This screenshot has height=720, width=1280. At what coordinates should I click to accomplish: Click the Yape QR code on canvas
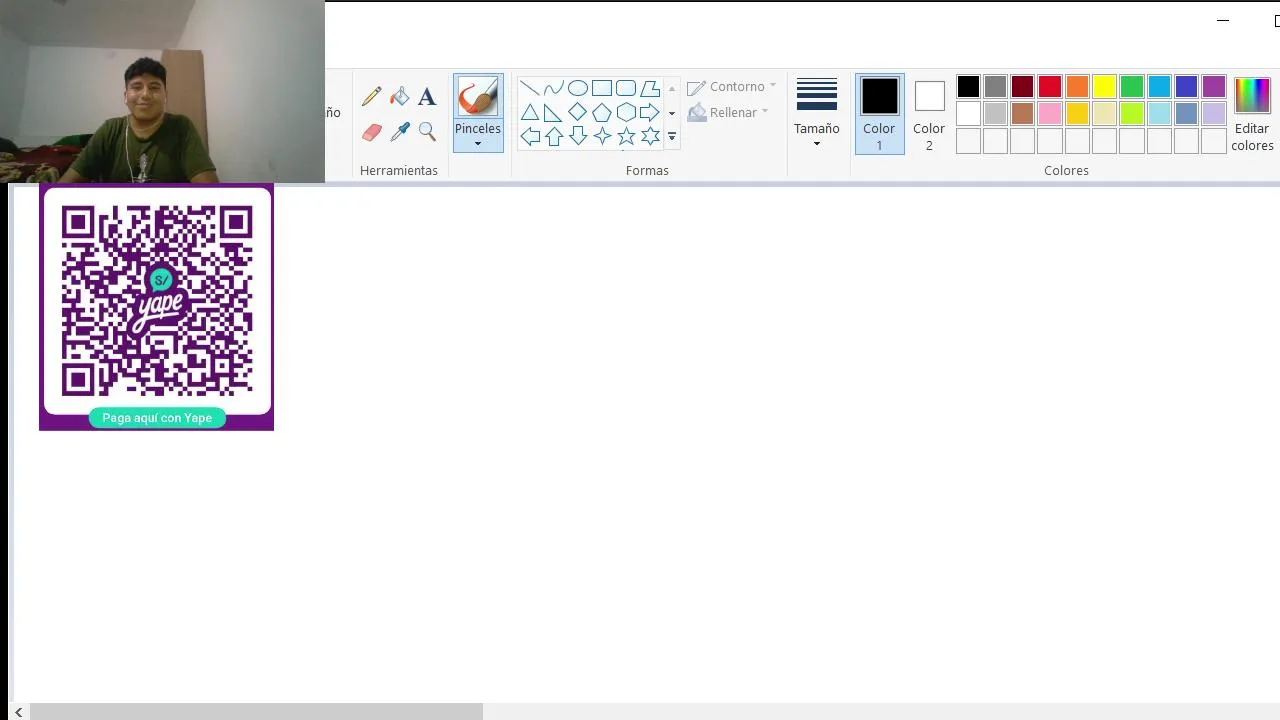pyautogui.click(x=157, y=300)
